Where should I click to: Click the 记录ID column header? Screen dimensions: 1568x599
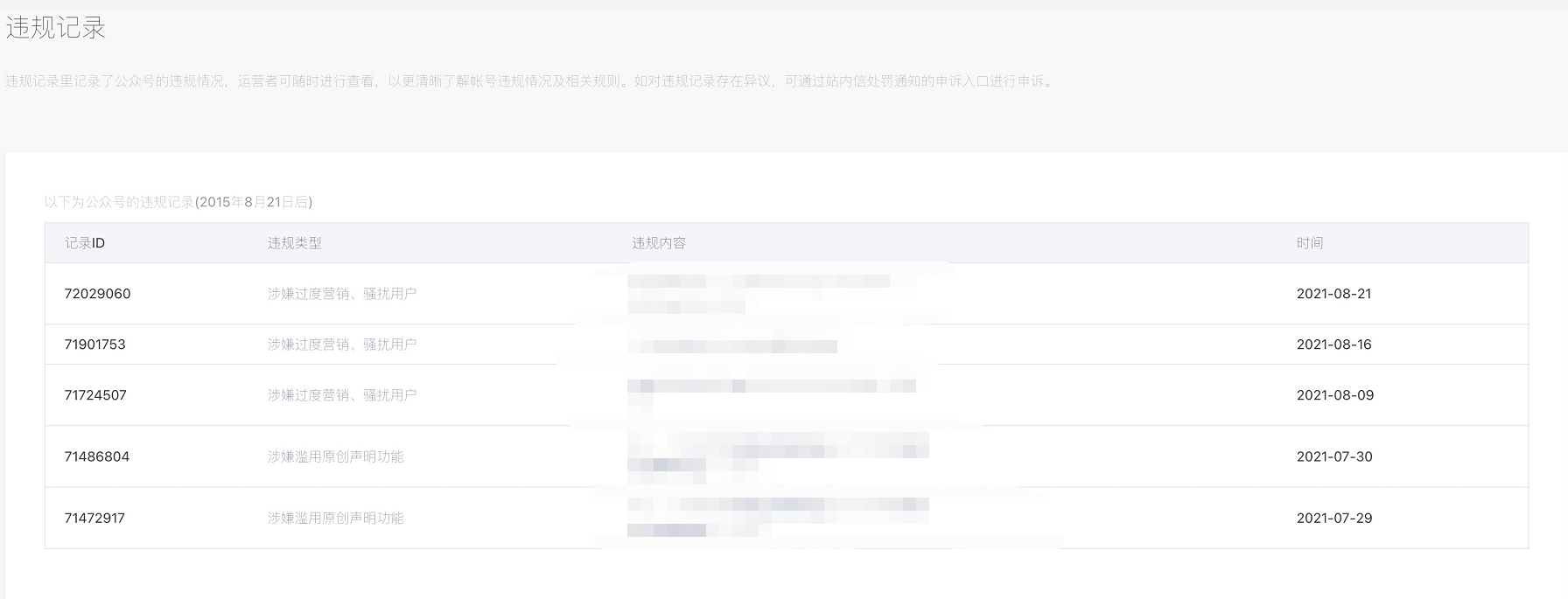click(x=85, y=243)
